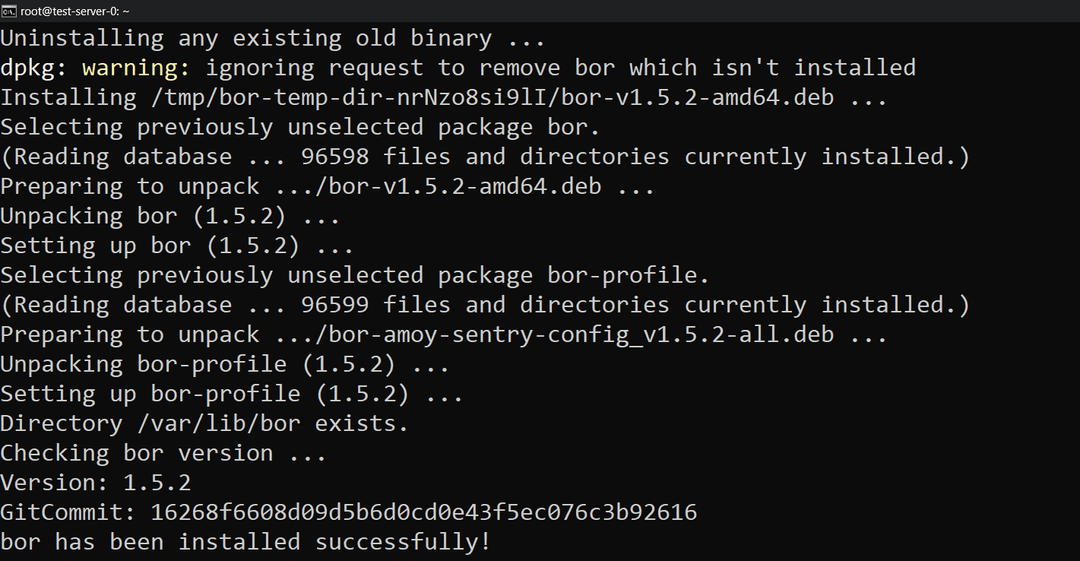1080x561 pixels.
Task: Click 'Selecting previously unselected package bor.' line
Action: (x=301, y=127)
